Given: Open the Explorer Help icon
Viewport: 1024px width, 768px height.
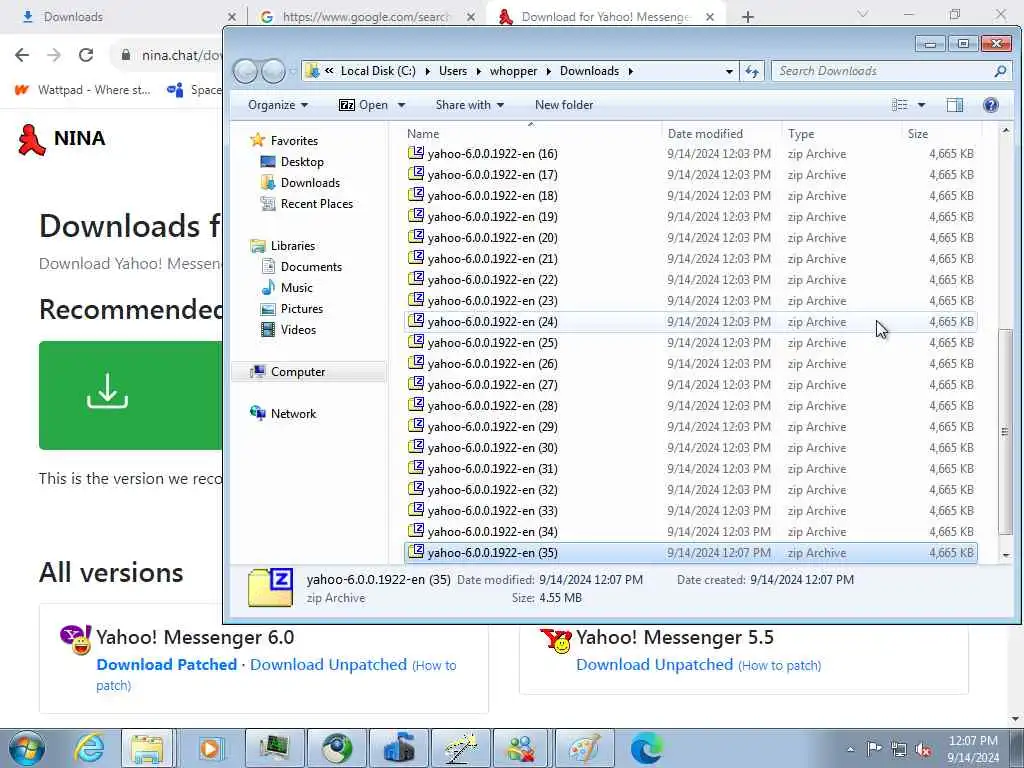Looking at the screenshot, I should tap(991, 105).
